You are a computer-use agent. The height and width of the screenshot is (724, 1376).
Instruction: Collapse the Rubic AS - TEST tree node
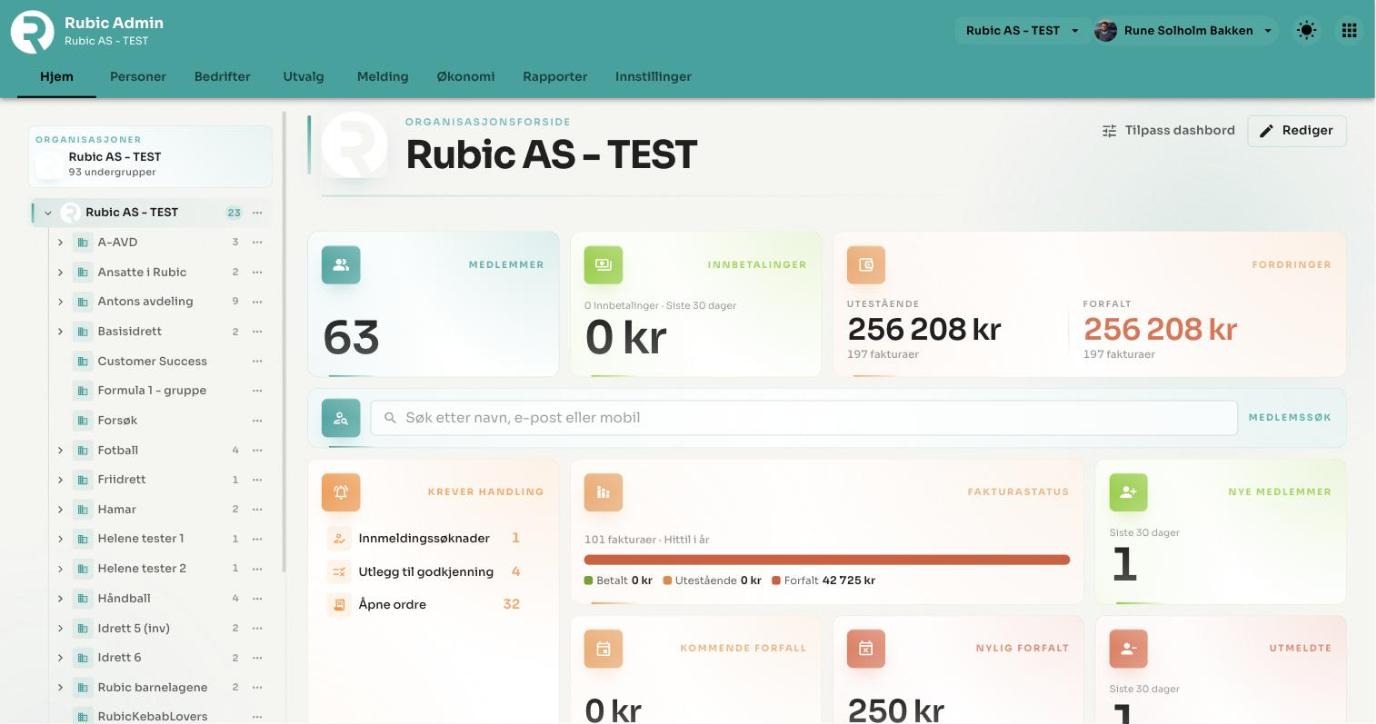coord(47,213)
